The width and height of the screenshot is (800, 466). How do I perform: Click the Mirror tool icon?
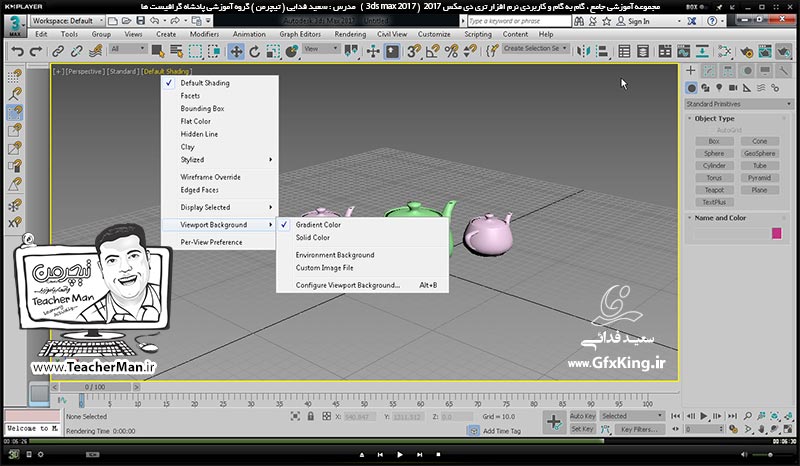(583, 52)
